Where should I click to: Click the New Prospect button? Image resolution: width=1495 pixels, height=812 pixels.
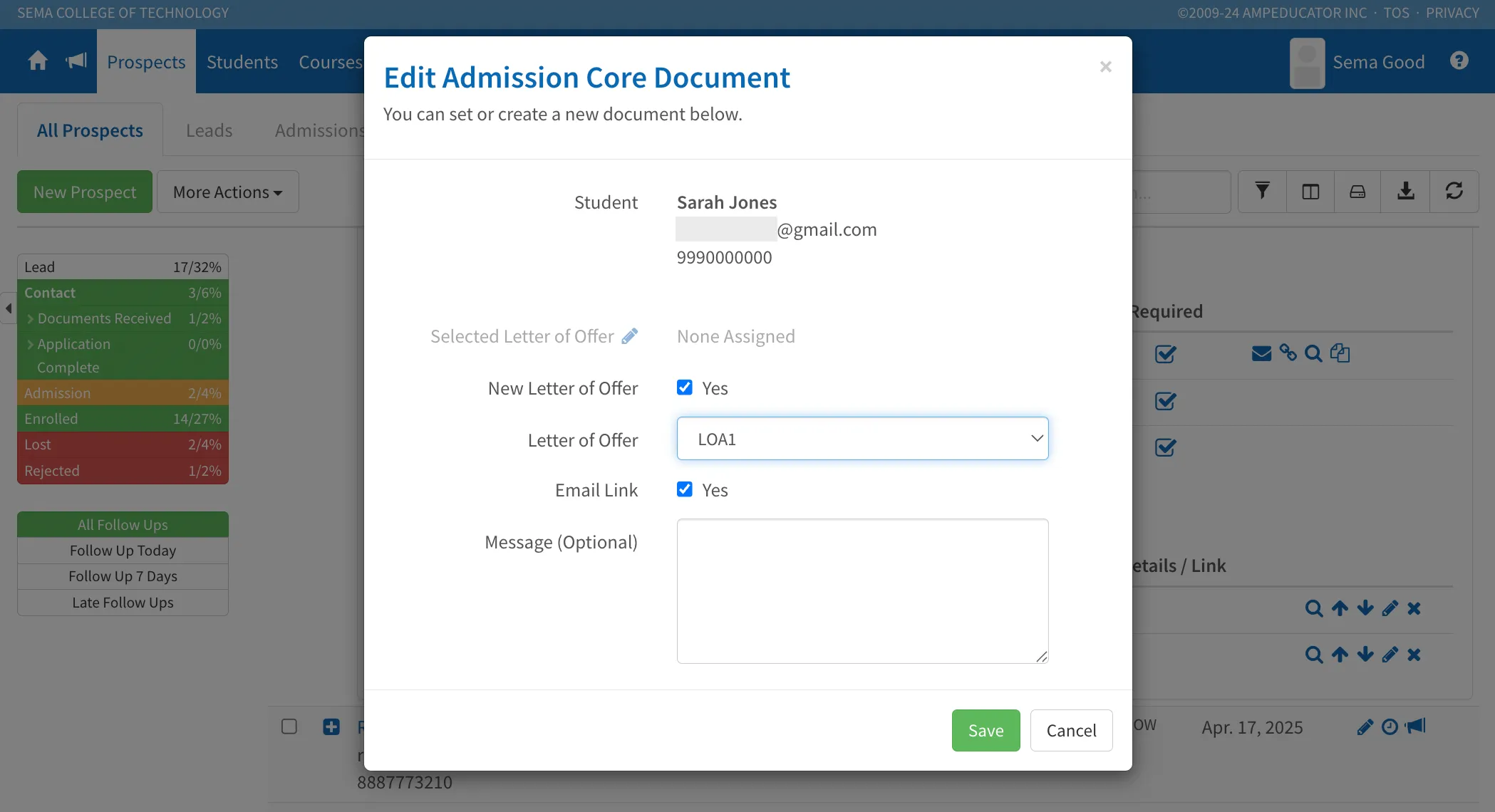(85, 192)
